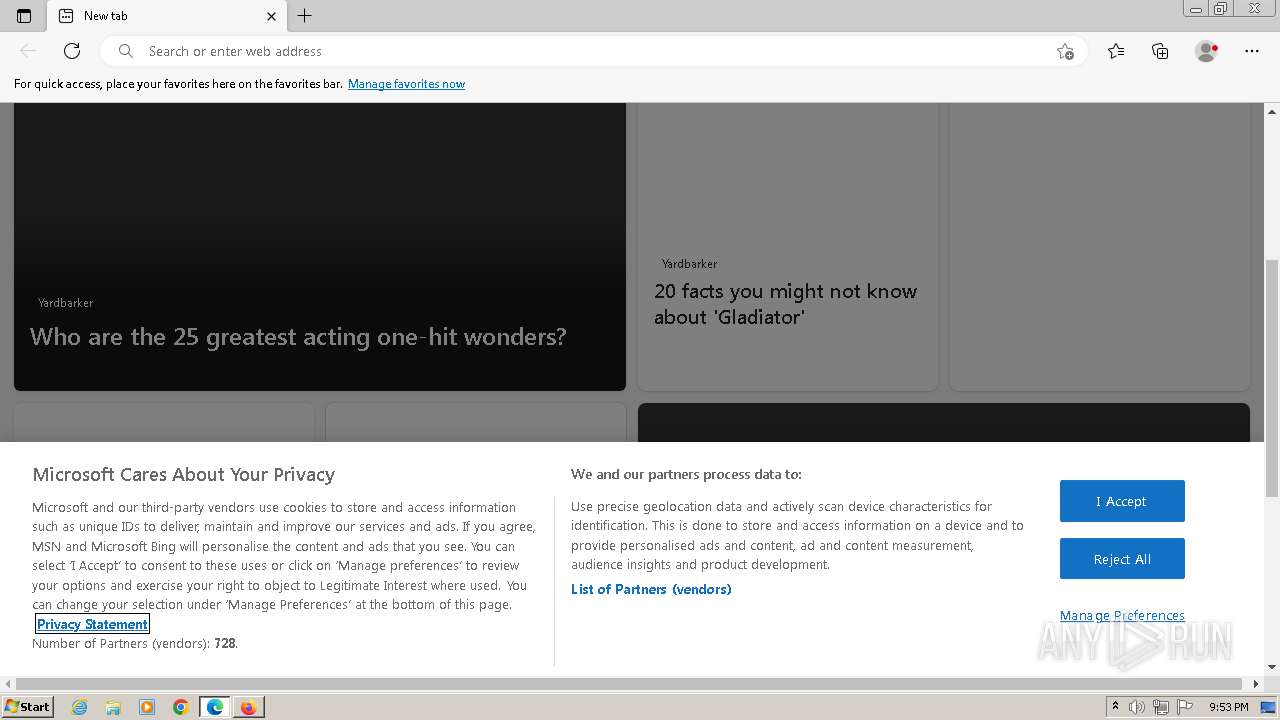Launch Internet Explorer from the taskbar
Image resolution: width=1280 pixels, height=720 pixels.
[x=79, y=707]
